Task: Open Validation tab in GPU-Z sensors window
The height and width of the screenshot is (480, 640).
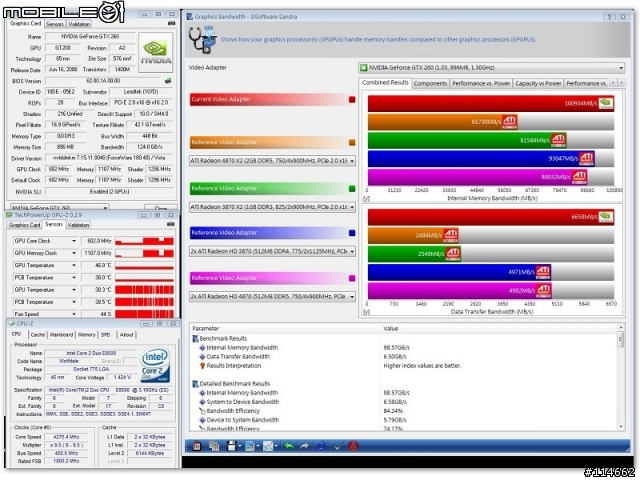Action: (x=78, y=225)
